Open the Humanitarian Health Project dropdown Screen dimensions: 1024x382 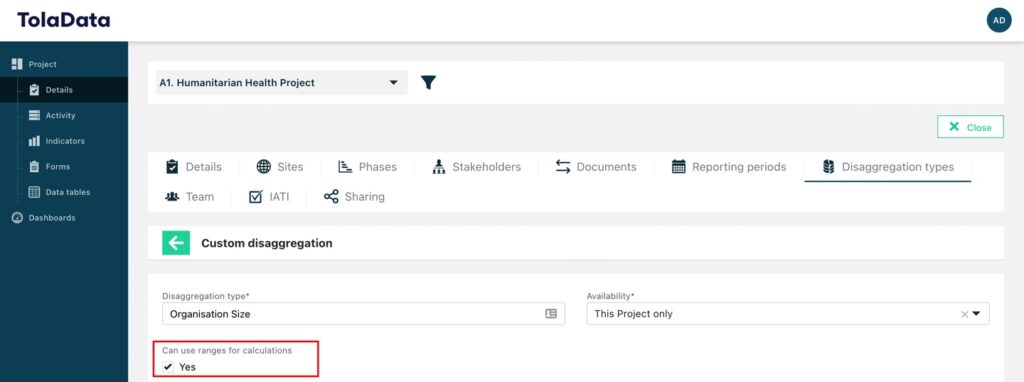coord(281,83)
